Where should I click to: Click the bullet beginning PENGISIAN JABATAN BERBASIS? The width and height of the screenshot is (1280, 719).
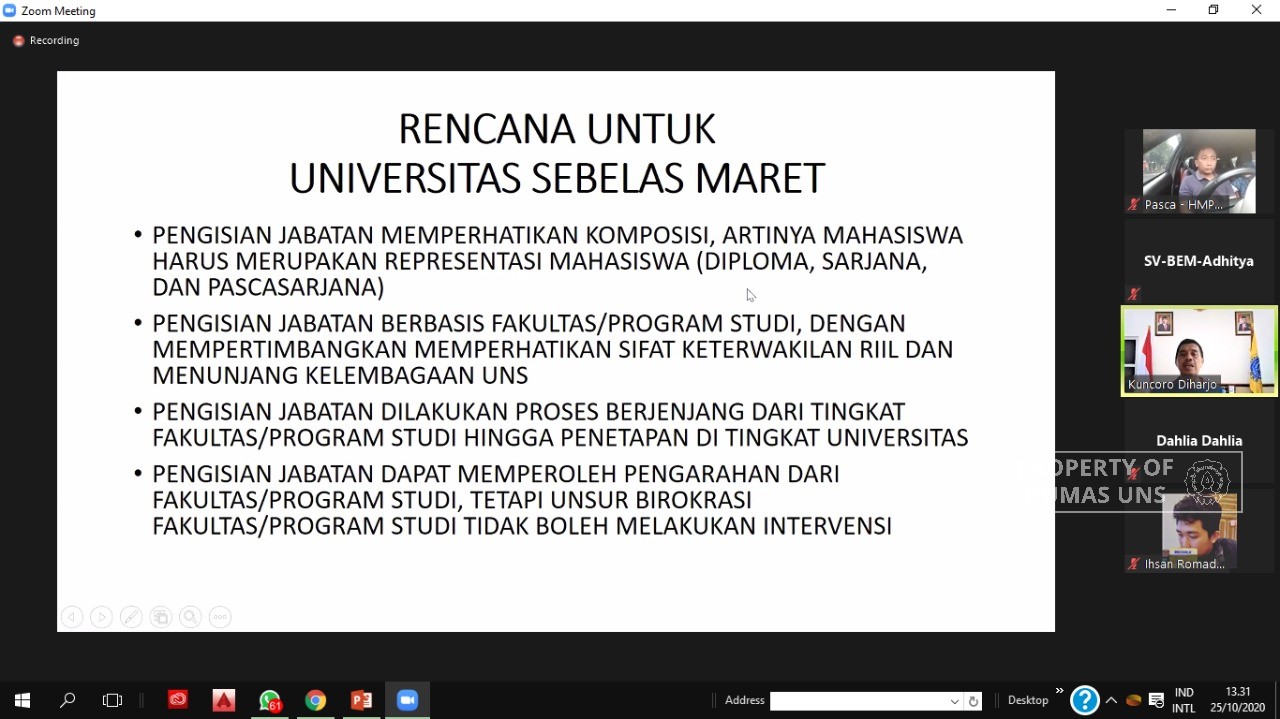(553, 349)
